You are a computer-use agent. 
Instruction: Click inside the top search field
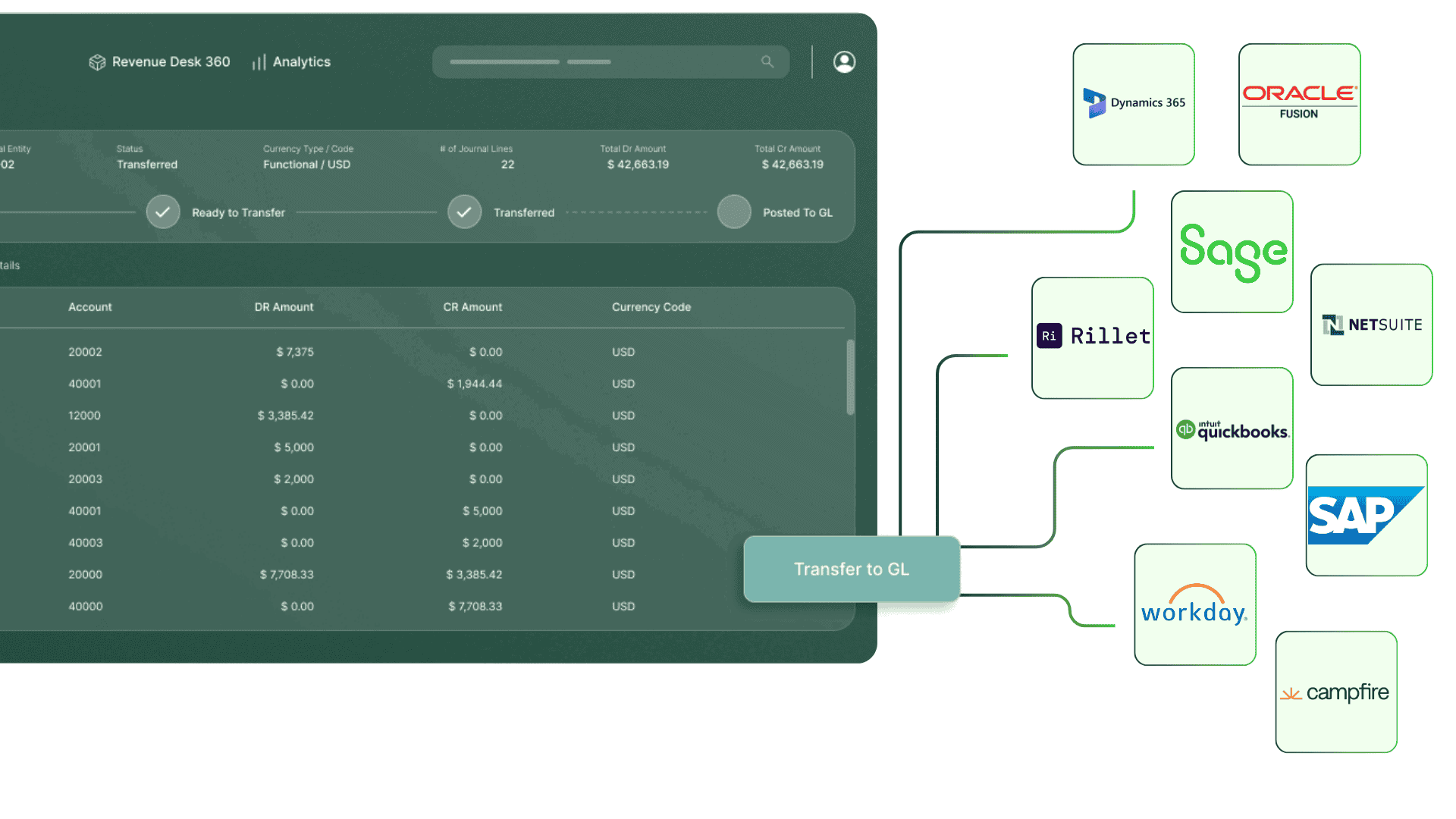point(599,62)
